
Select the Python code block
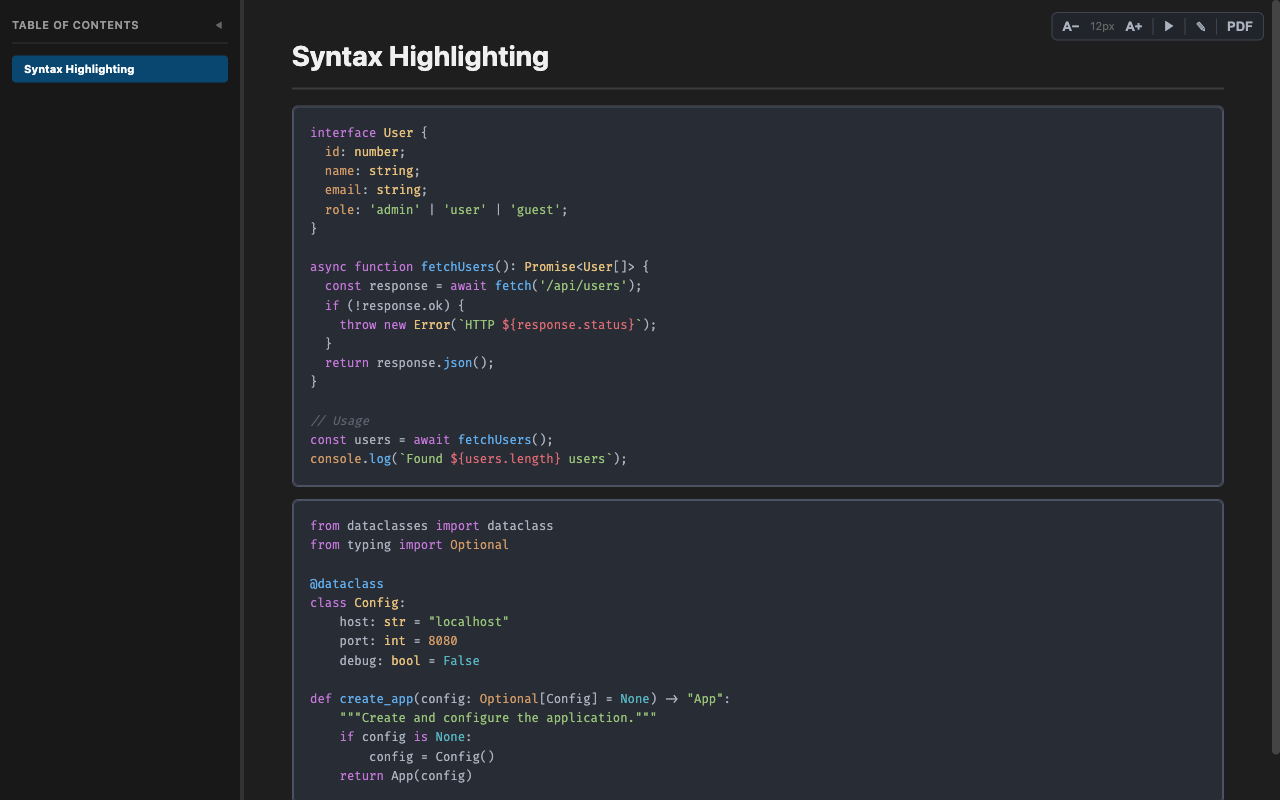click(757, 650)
